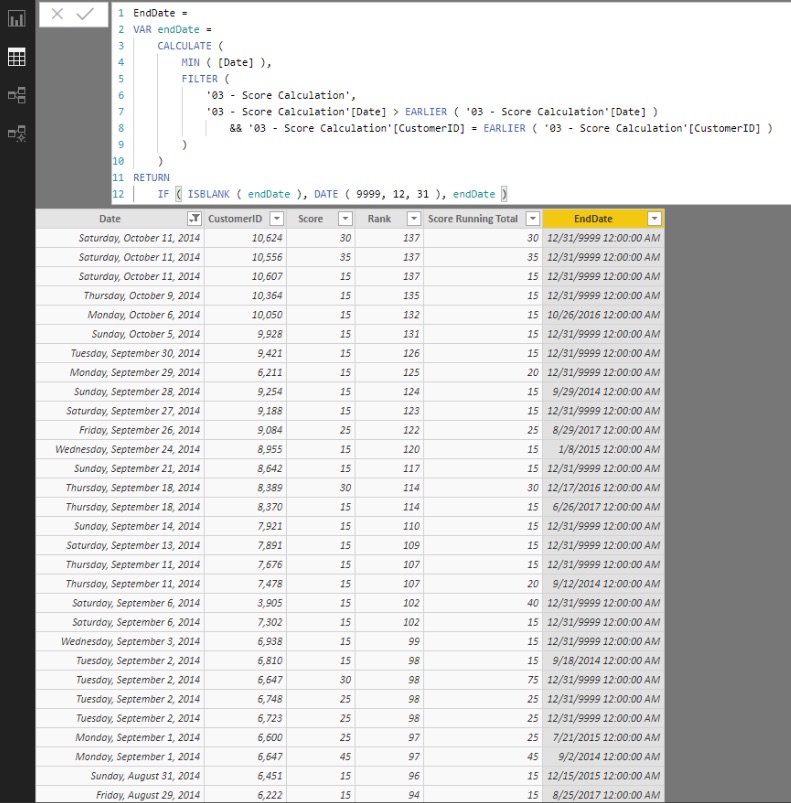
Task: Select EndDate cell 10/26/2016 12:00:00 AM
Action: point(603,315)
